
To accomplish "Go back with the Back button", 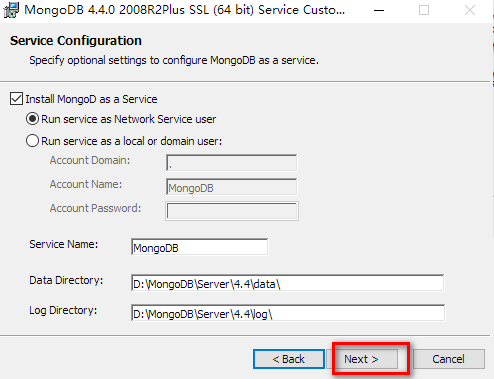I will pyautogui.click(x=289, y=359).
